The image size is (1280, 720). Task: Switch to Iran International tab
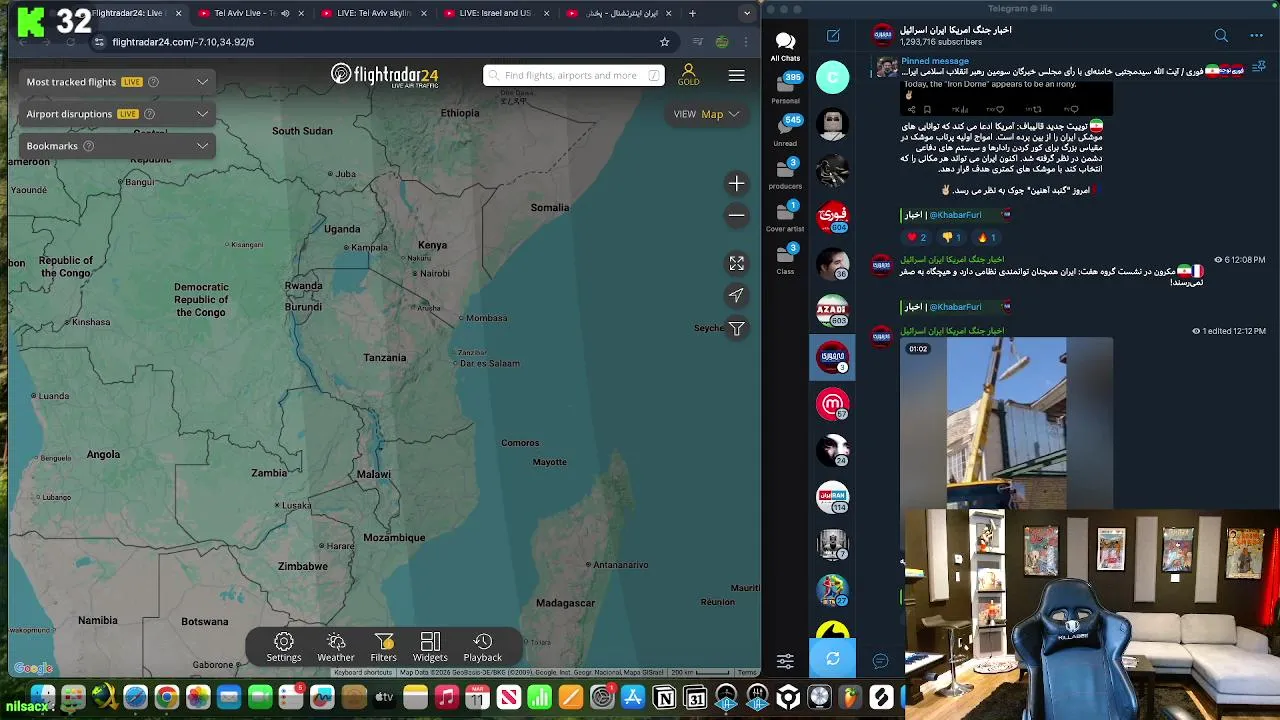click(x=618, y=13)
